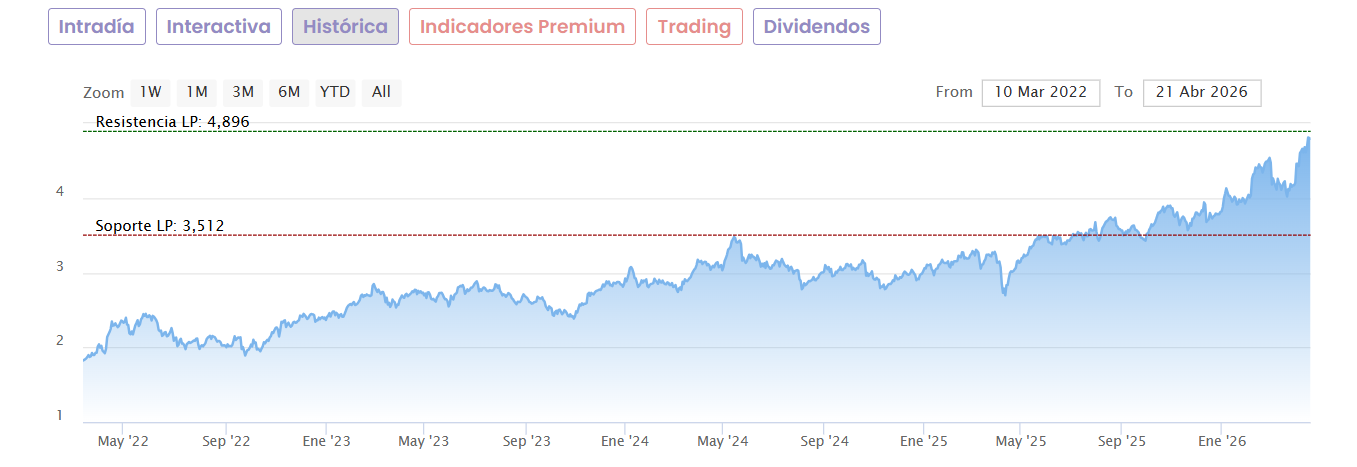Select the Histórica tab

click(x=345, y=27)
